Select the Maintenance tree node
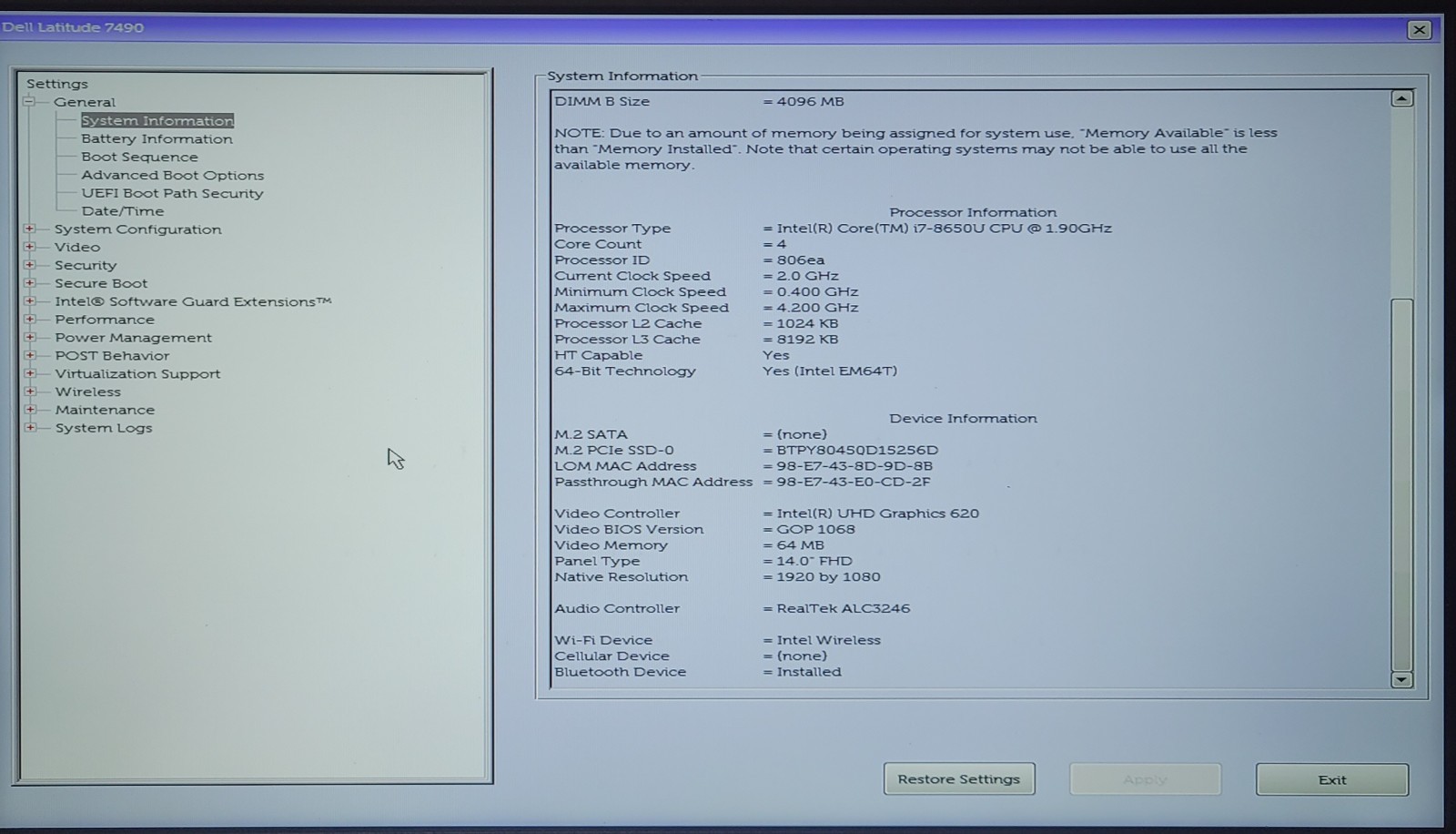Screen dimensions: 1456x834 [x=105, y=410]
